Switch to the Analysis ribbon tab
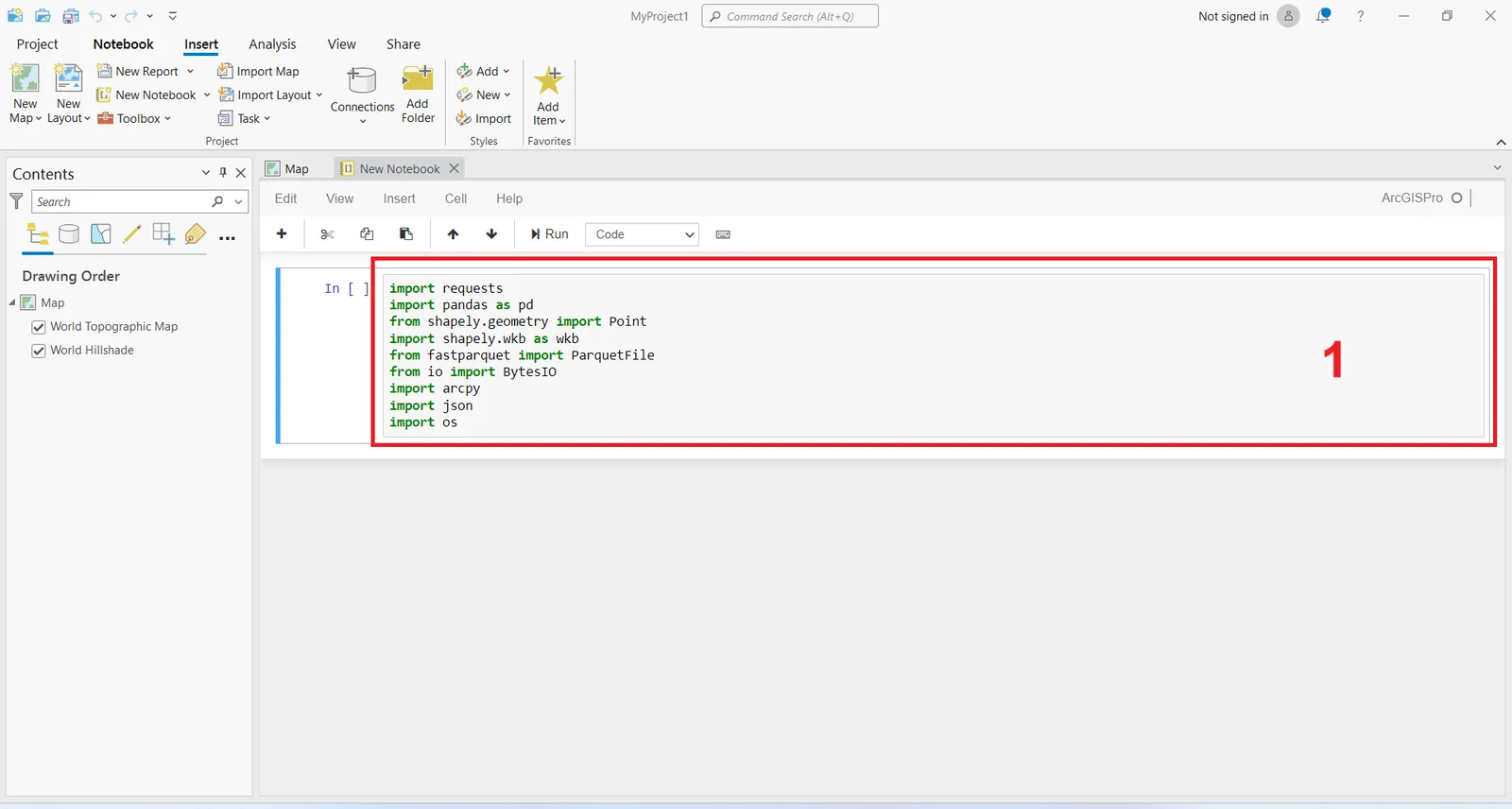The width and height of the screenshot is (1512, 809). 272,44
